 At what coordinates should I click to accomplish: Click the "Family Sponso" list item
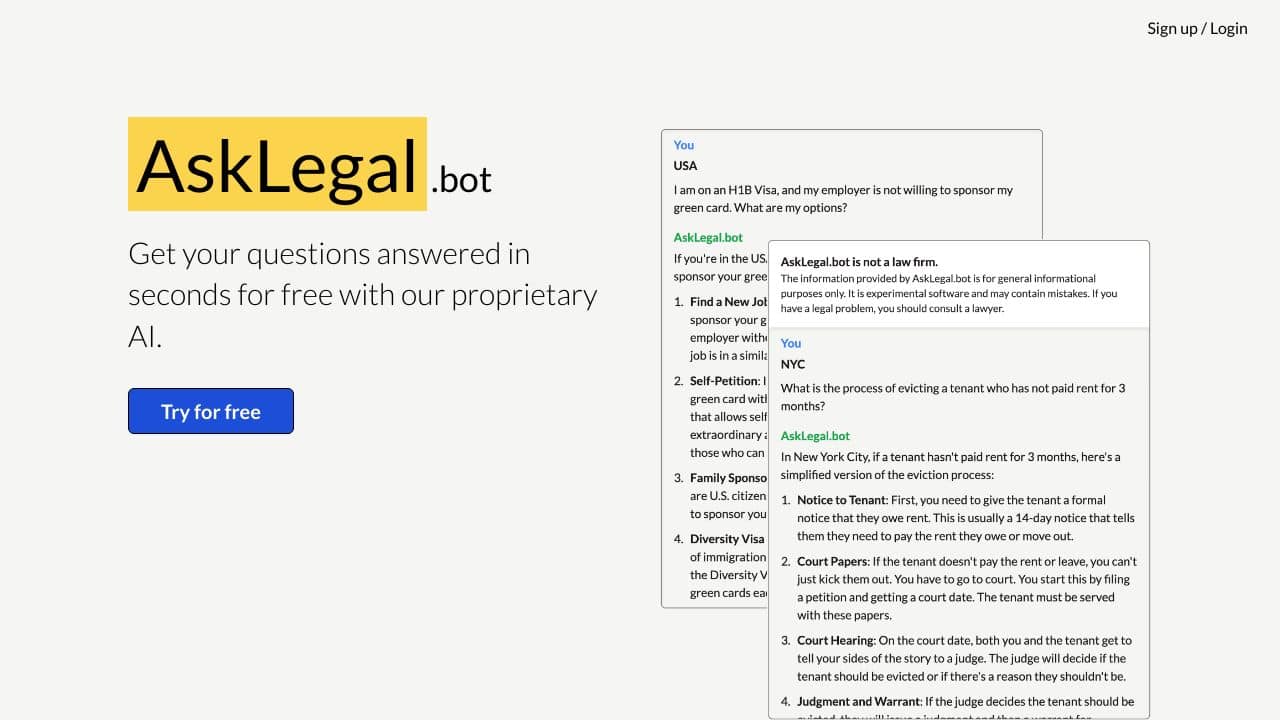click(x=720, y=496)
